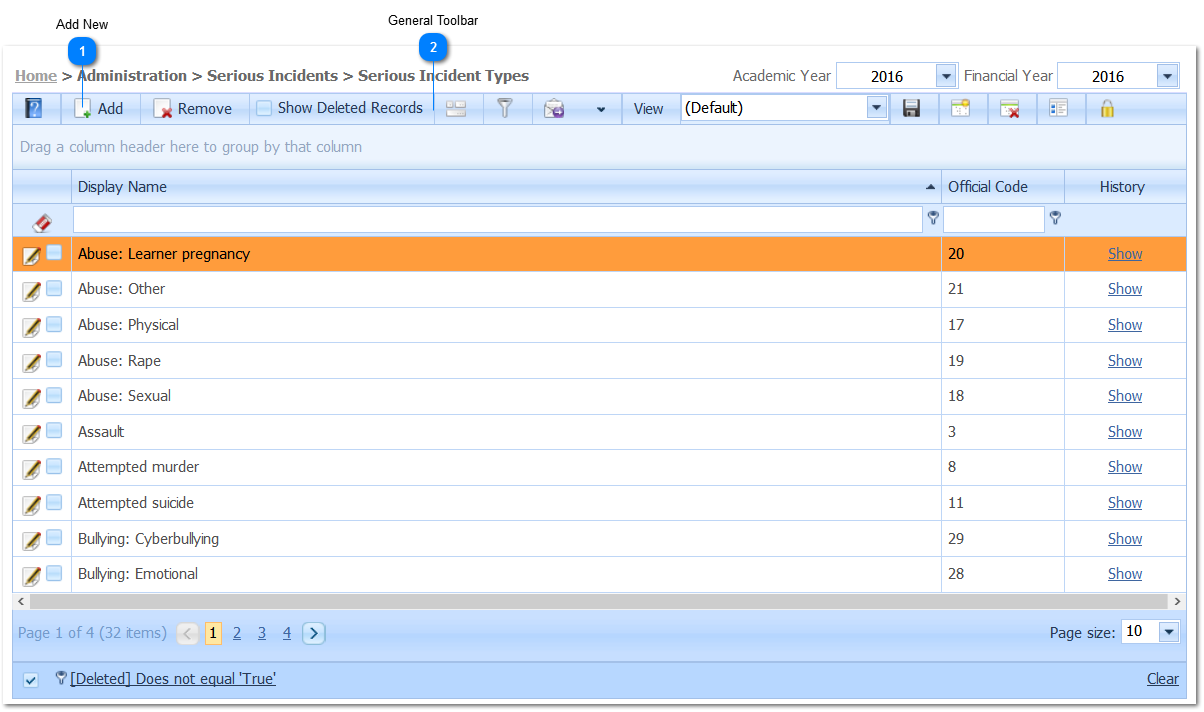Click the help book icon in toolbar

click(x=33, y=109)
